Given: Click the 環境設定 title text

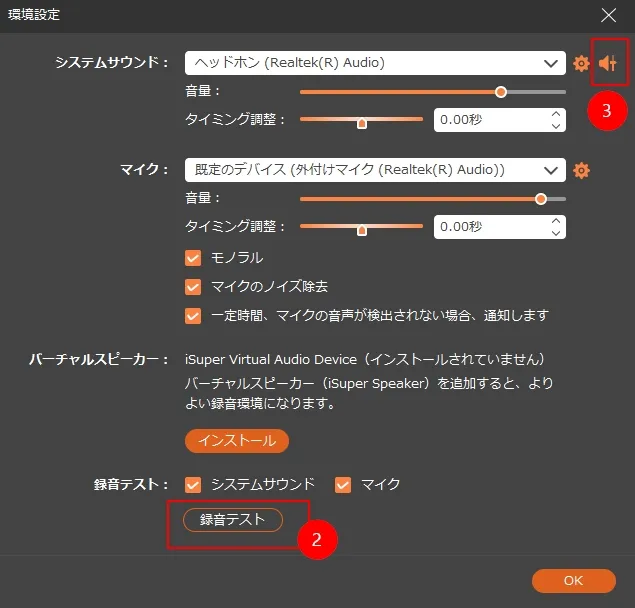Looking at the screenshot, I should click(34, 15).
